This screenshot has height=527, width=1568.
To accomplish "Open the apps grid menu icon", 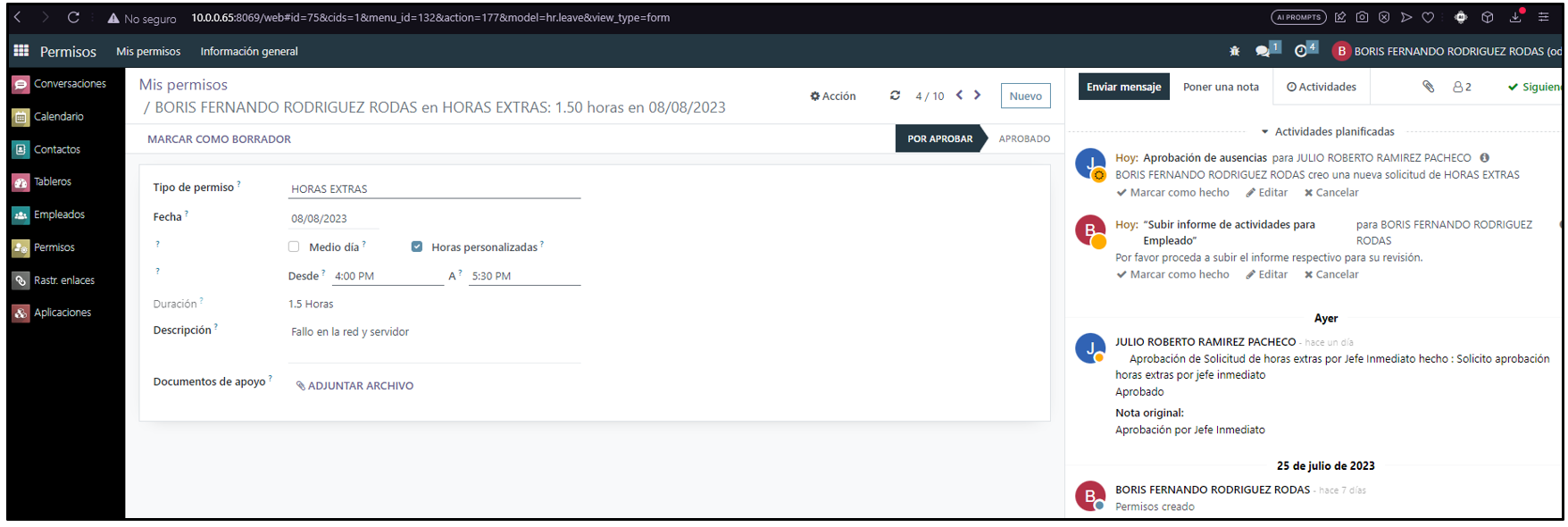I will (21, 51).
